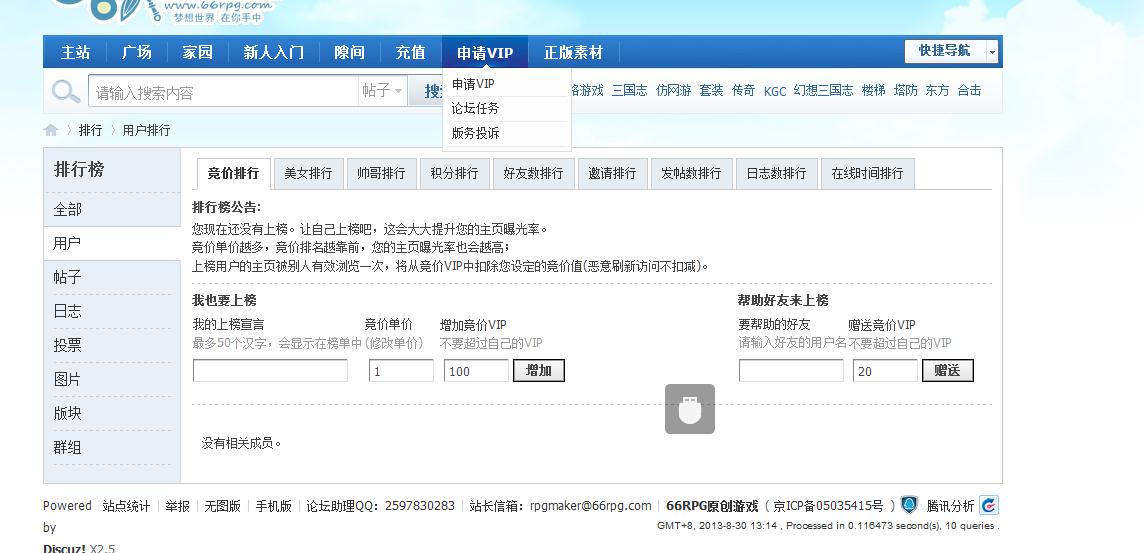Image resolution: width=1144 pixels, height=553 pixels.
Task: Click the 塔防 hot search link
Action: [905, 90]
